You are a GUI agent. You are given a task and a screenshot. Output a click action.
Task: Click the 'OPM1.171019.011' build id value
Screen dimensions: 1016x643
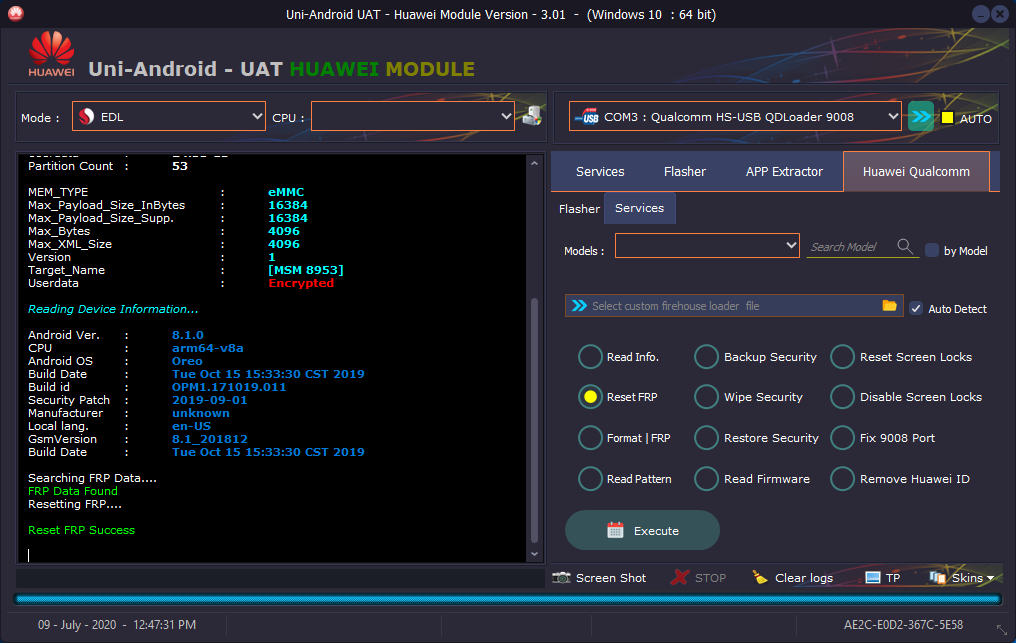[229, 387]
